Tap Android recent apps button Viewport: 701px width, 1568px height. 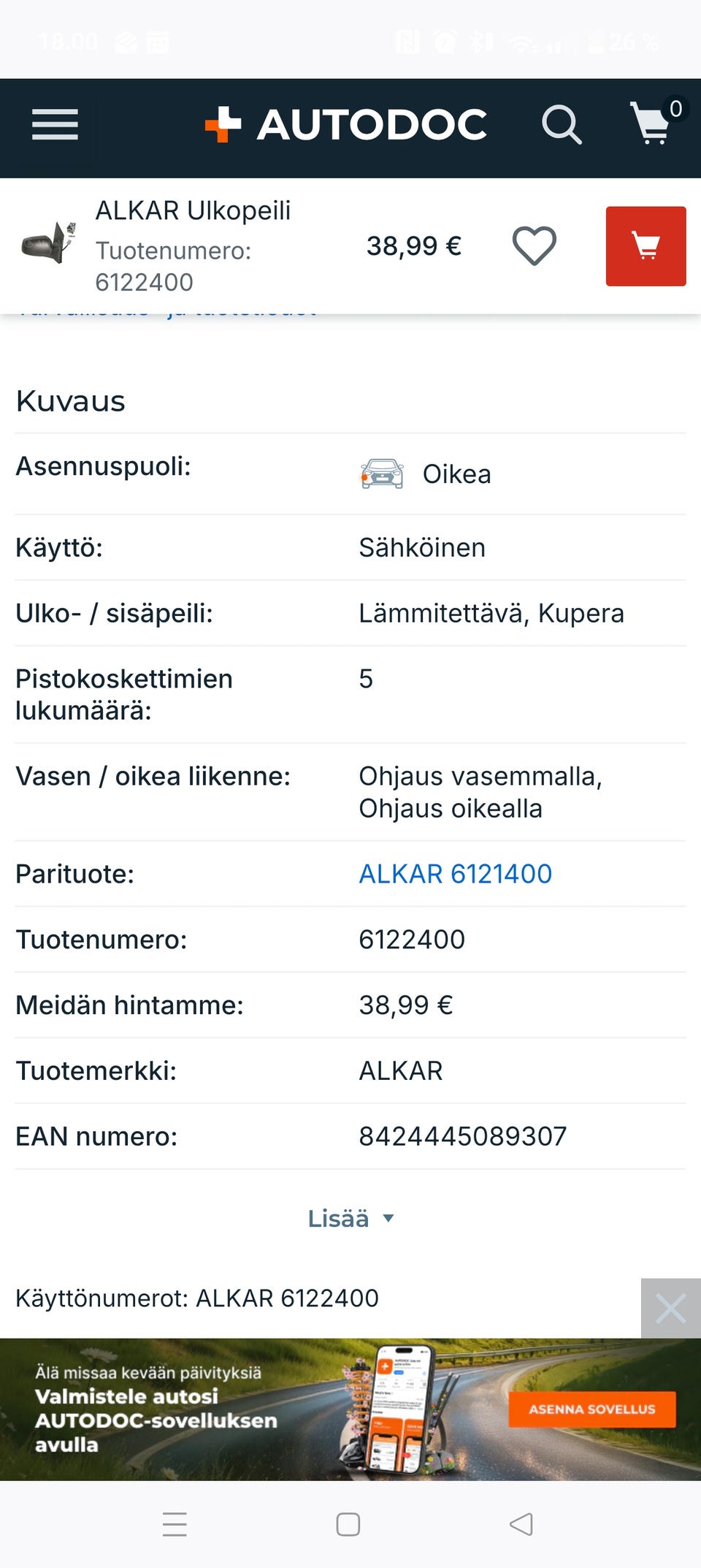175,1525
